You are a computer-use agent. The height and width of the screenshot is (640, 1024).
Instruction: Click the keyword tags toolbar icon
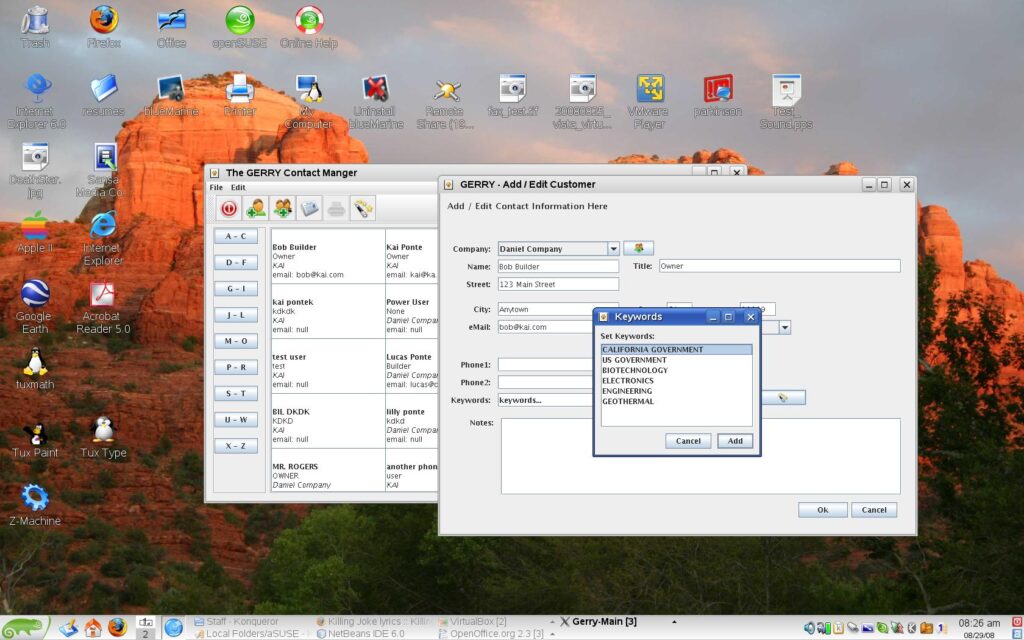click(x=363, y=208)
